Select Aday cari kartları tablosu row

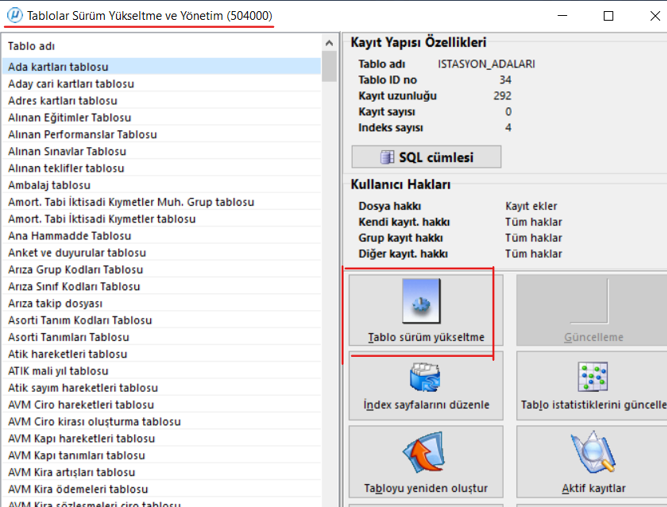162,84
